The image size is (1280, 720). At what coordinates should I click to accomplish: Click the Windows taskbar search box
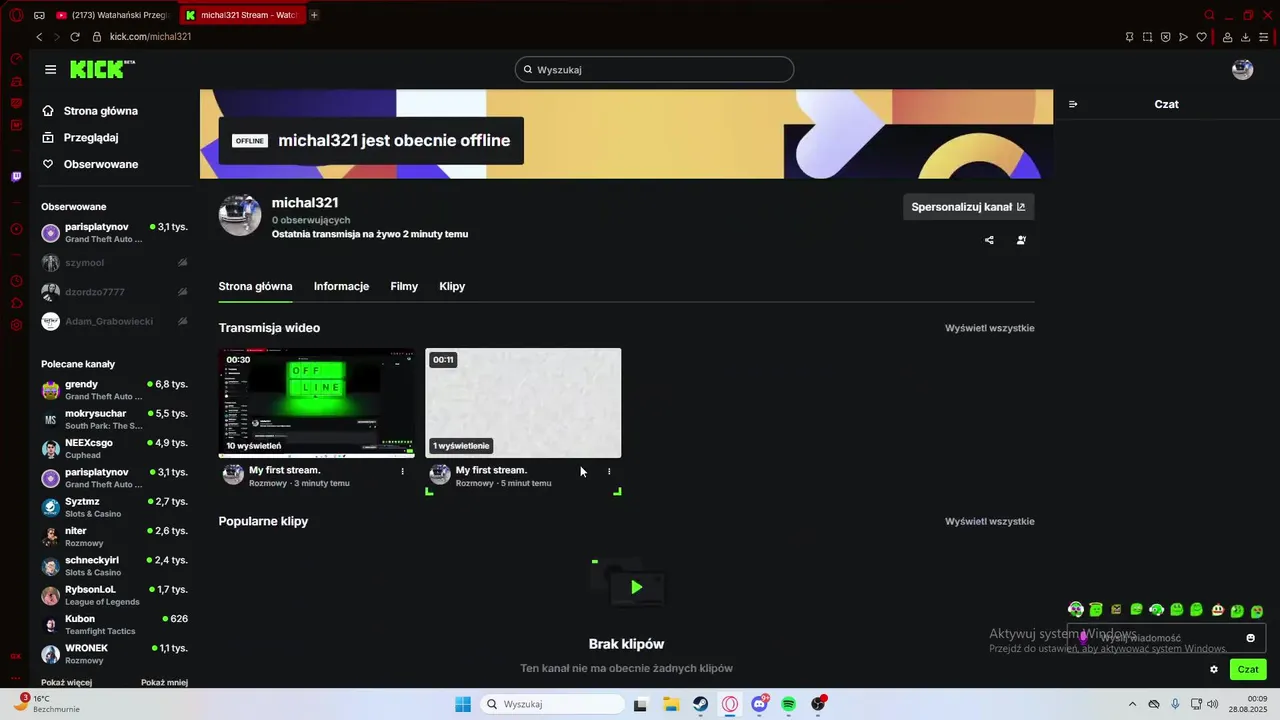pyautogui.click(x=552, y=704)
